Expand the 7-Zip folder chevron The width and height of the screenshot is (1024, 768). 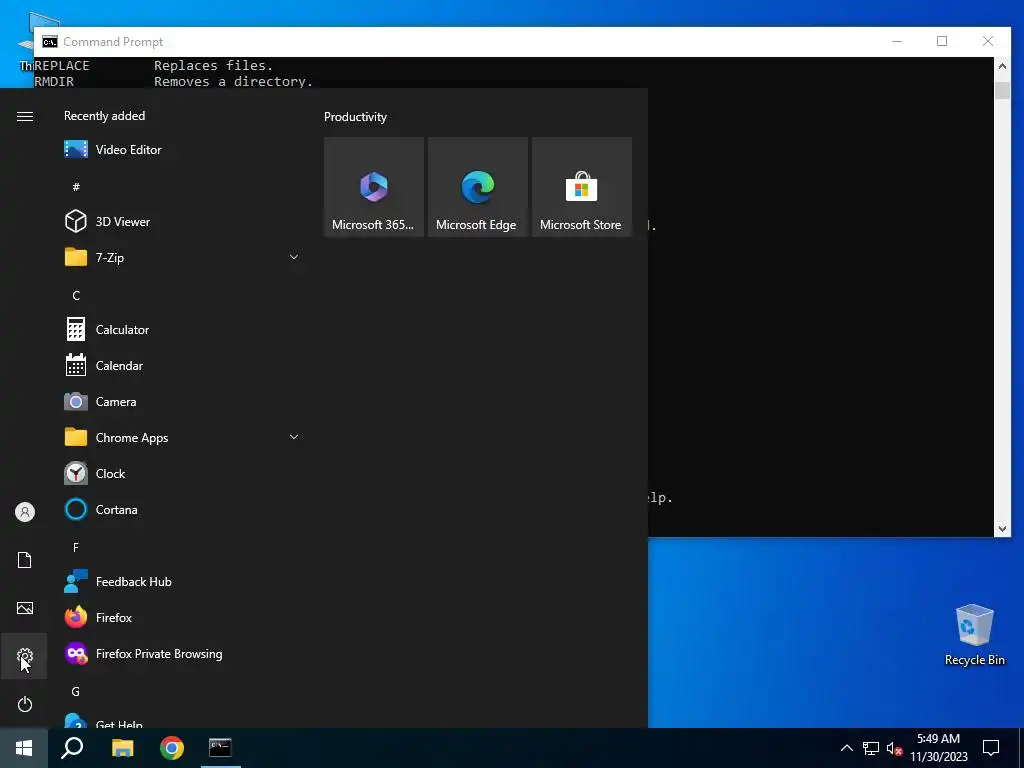tap(294, 257)
